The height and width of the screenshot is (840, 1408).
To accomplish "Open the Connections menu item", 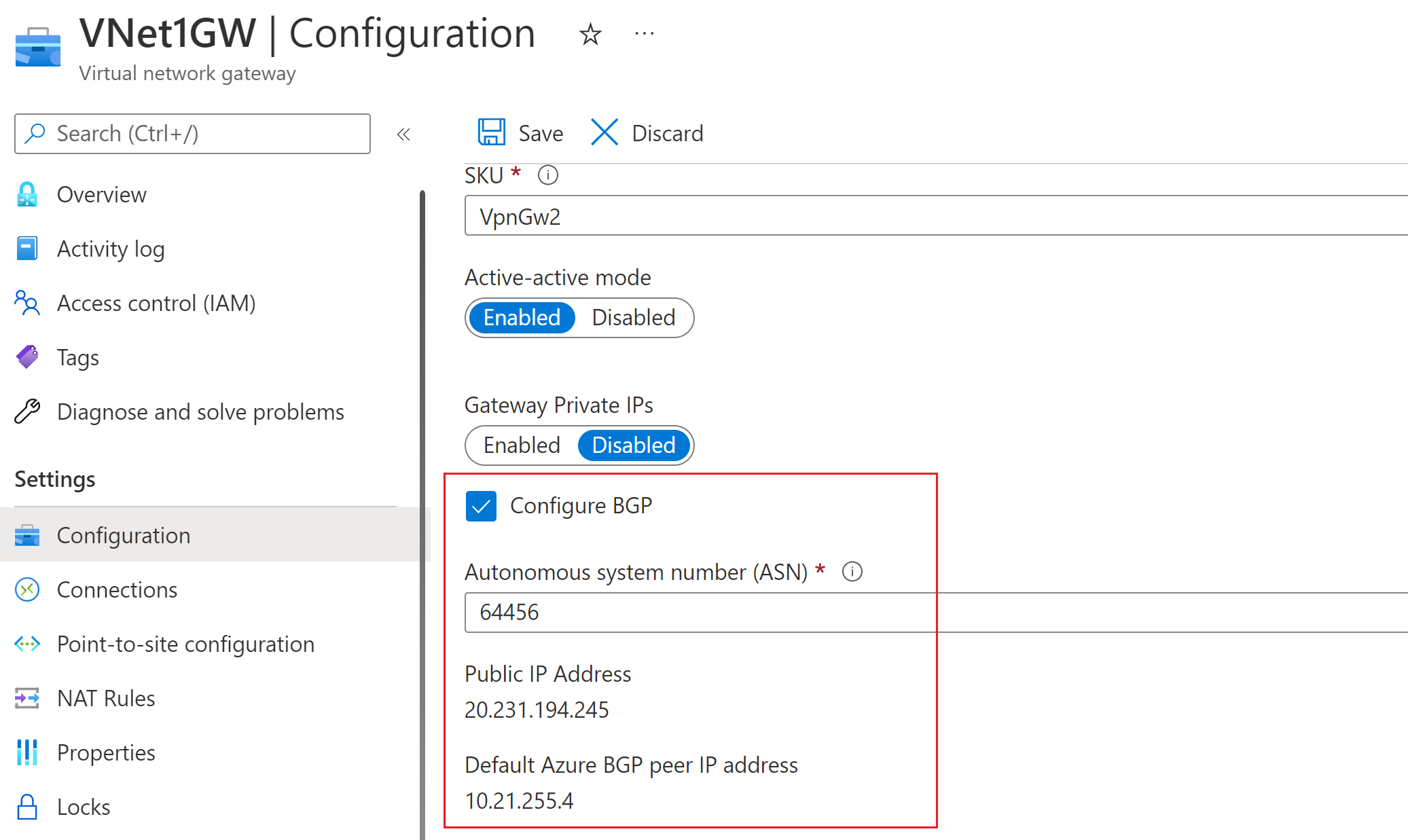I will (117, 589).
